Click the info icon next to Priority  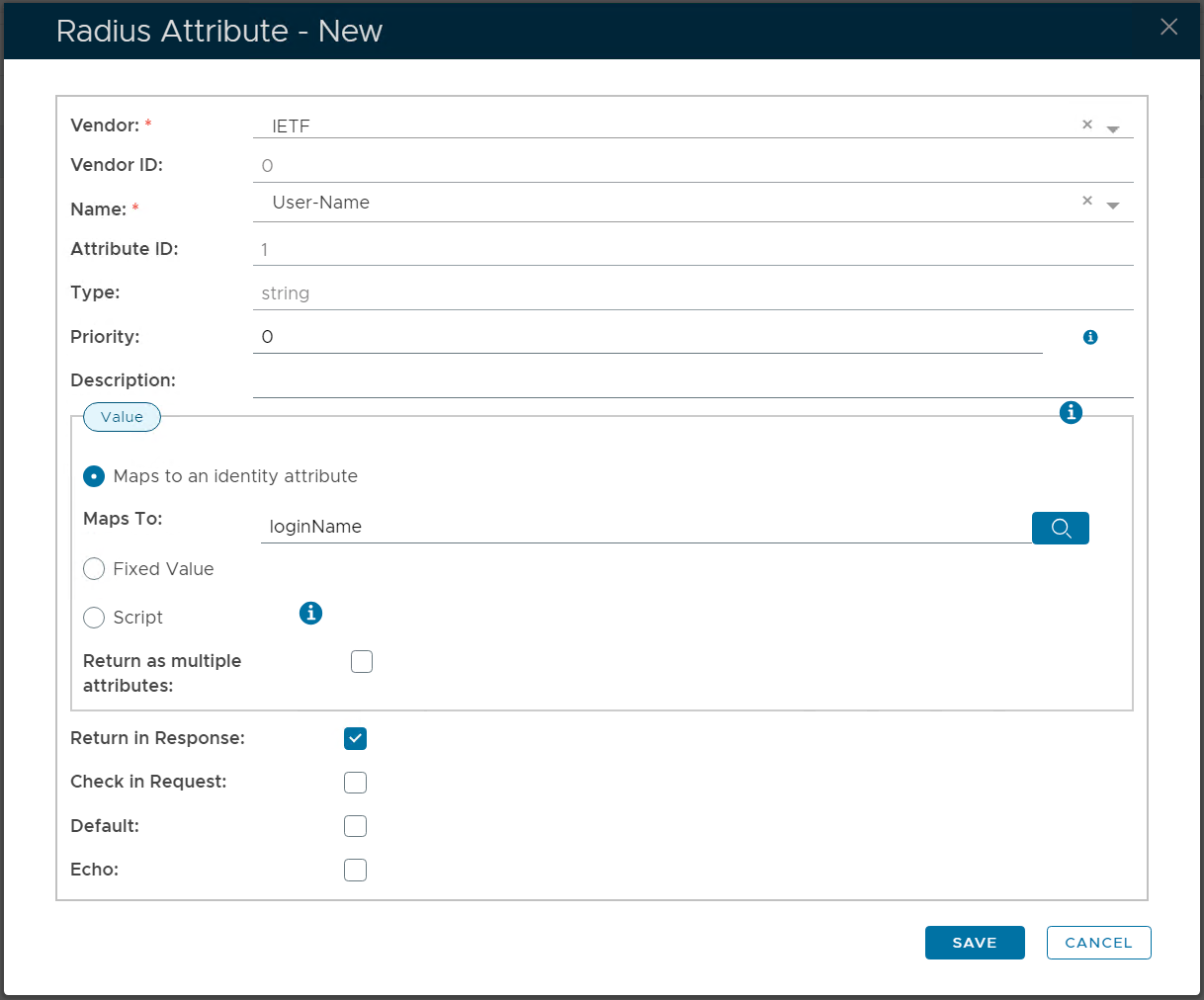[x=1090, y=337]
